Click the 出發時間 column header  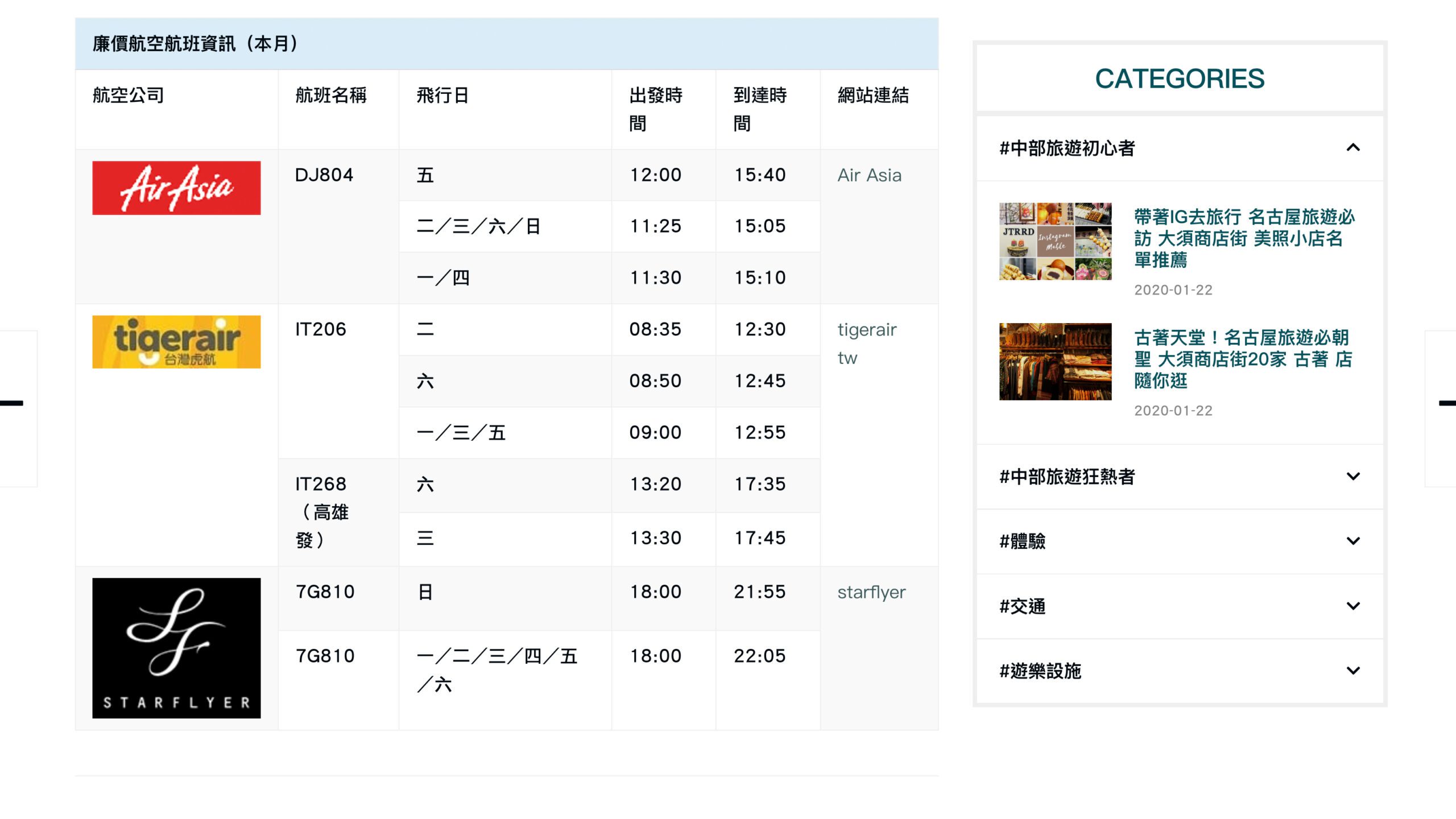tap(663, 109)
